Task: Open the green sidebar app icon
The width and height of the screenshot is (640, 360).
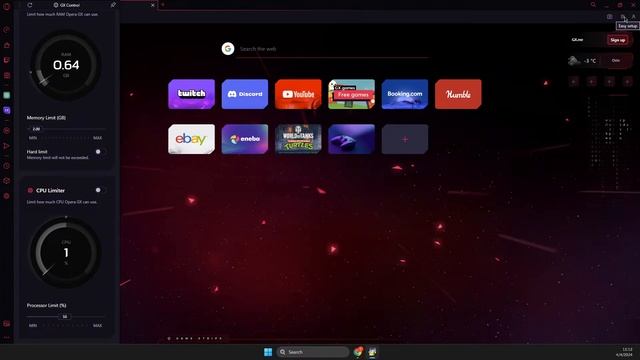Action: click(7, 95)
